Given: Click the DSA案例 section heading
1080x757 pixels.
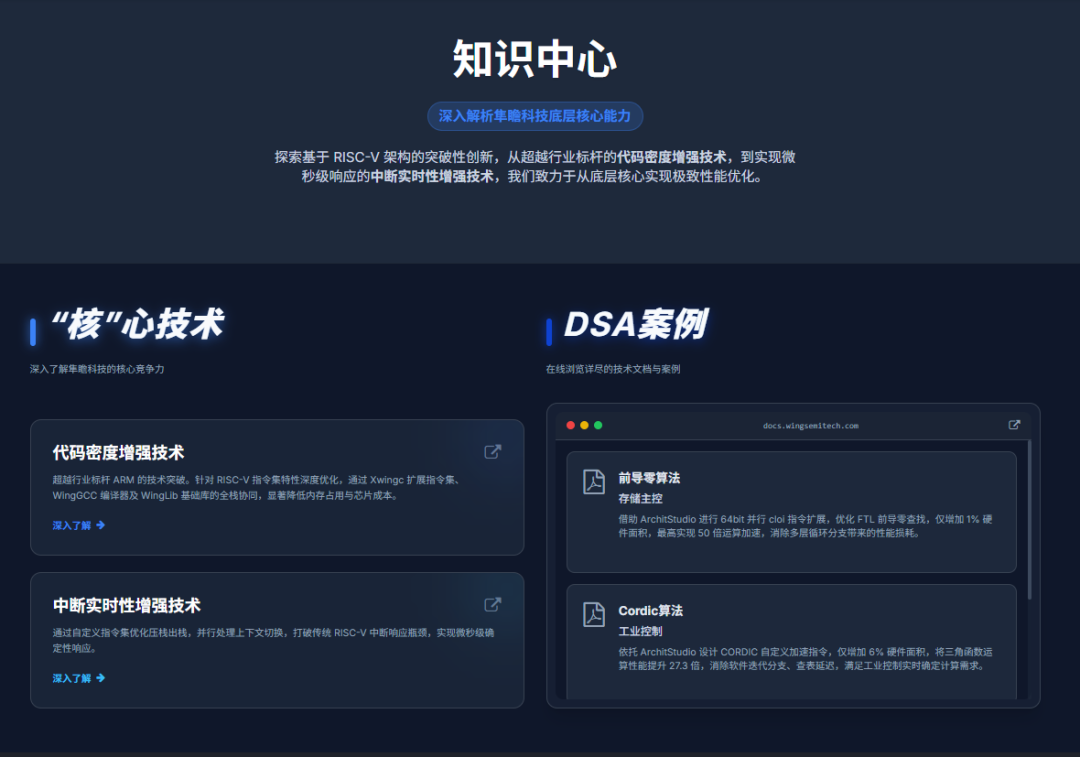Looking at the screenshot, I should 636,324.
